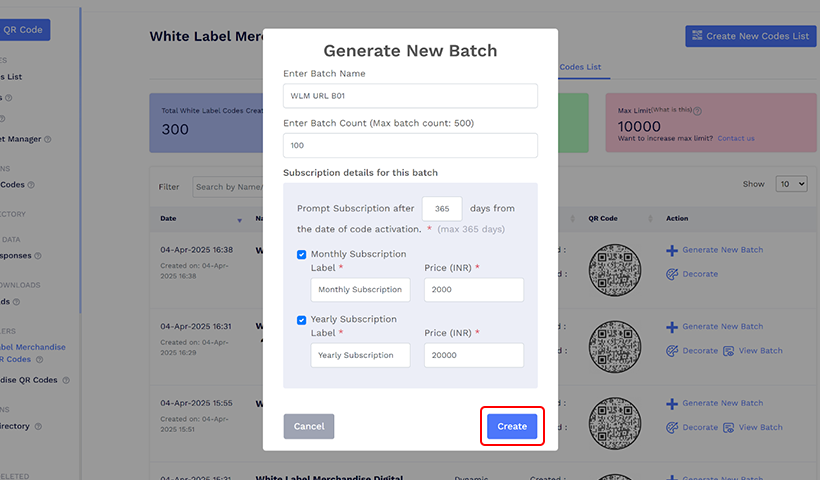
Task: Click the plus icon in first row
Action: [672, 250]
